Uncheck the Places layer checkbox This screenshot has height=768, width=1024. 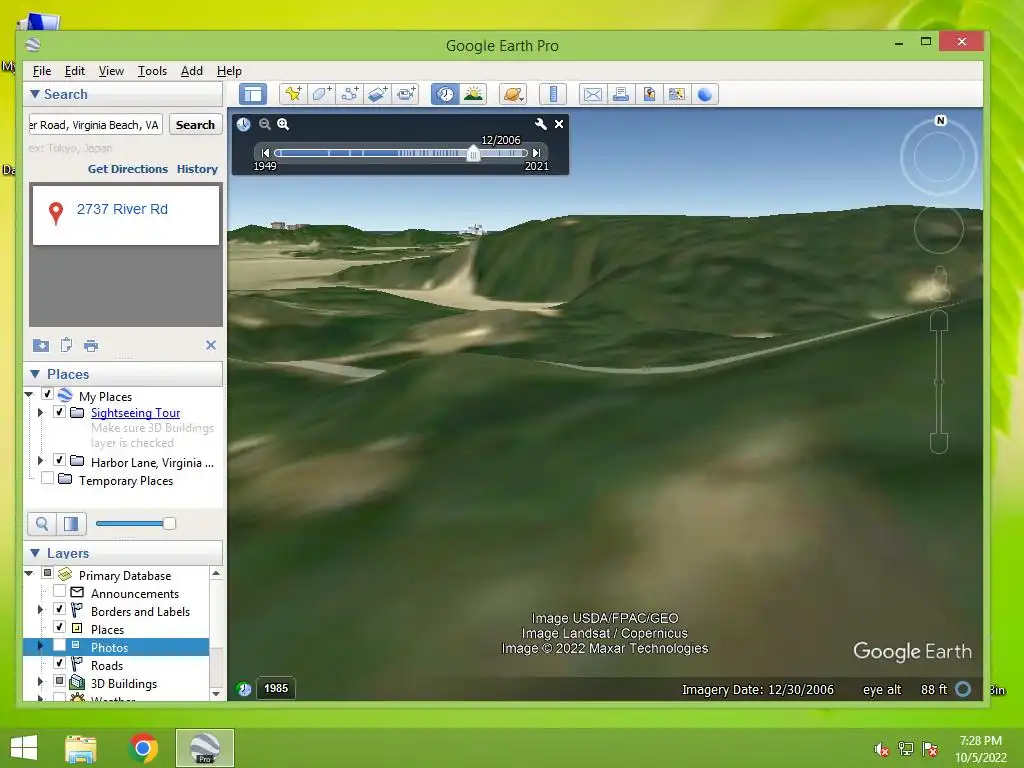(x=59, y=627)
